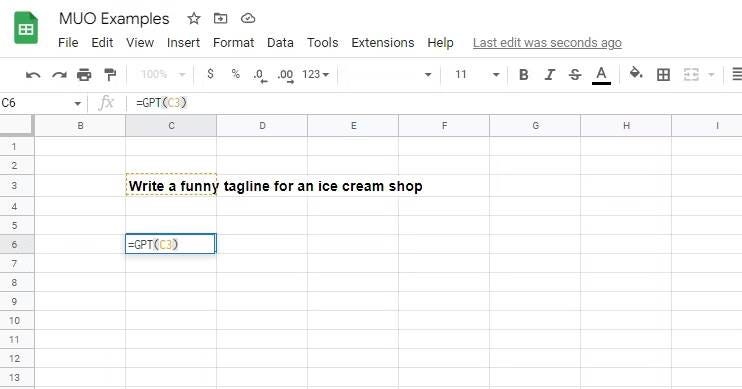
Task: Click the Undo arrow icon
Action: (x=33, y=75)
